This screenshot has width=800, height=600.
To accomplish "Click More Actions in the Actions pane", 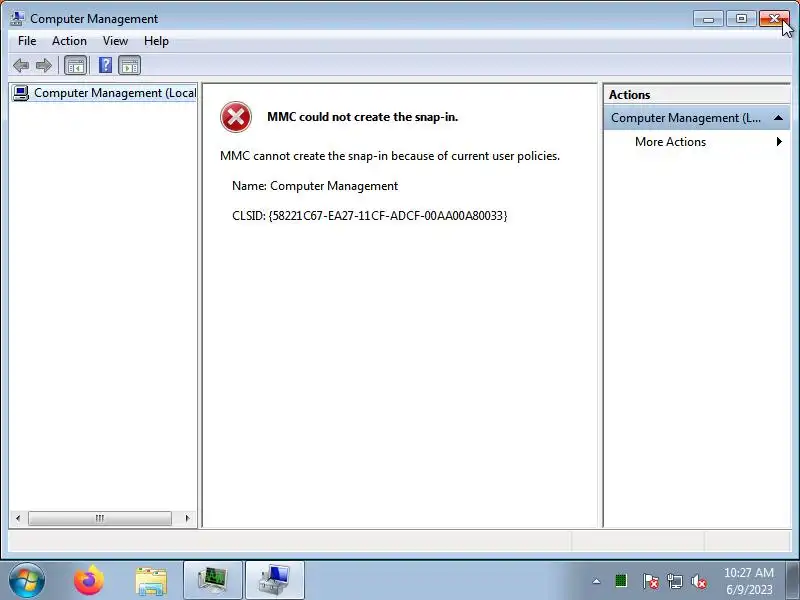I will point(670,142).
